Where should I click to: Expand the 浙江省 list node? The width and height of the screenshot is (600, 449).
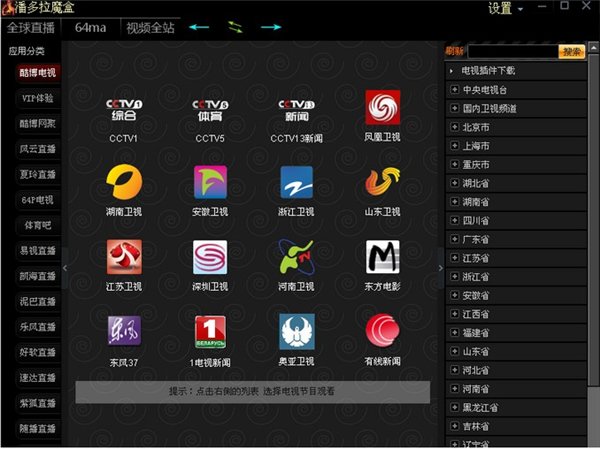coord(454,276)
